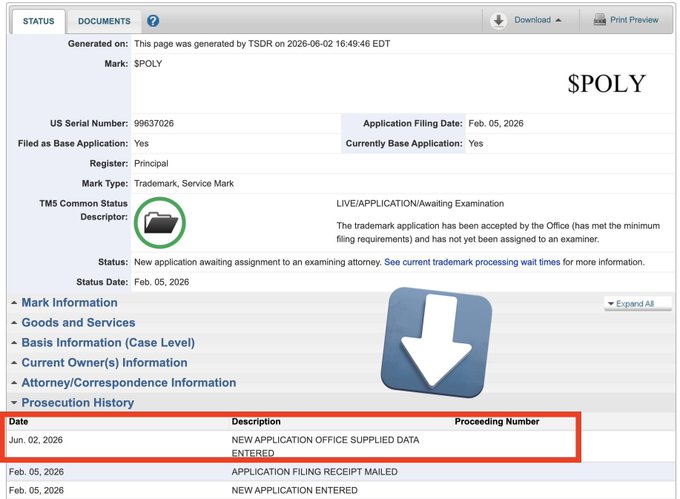
Task: Click the Jun. 02, 2026 history date
Action: pyautogui.click(x=36, y=440)
